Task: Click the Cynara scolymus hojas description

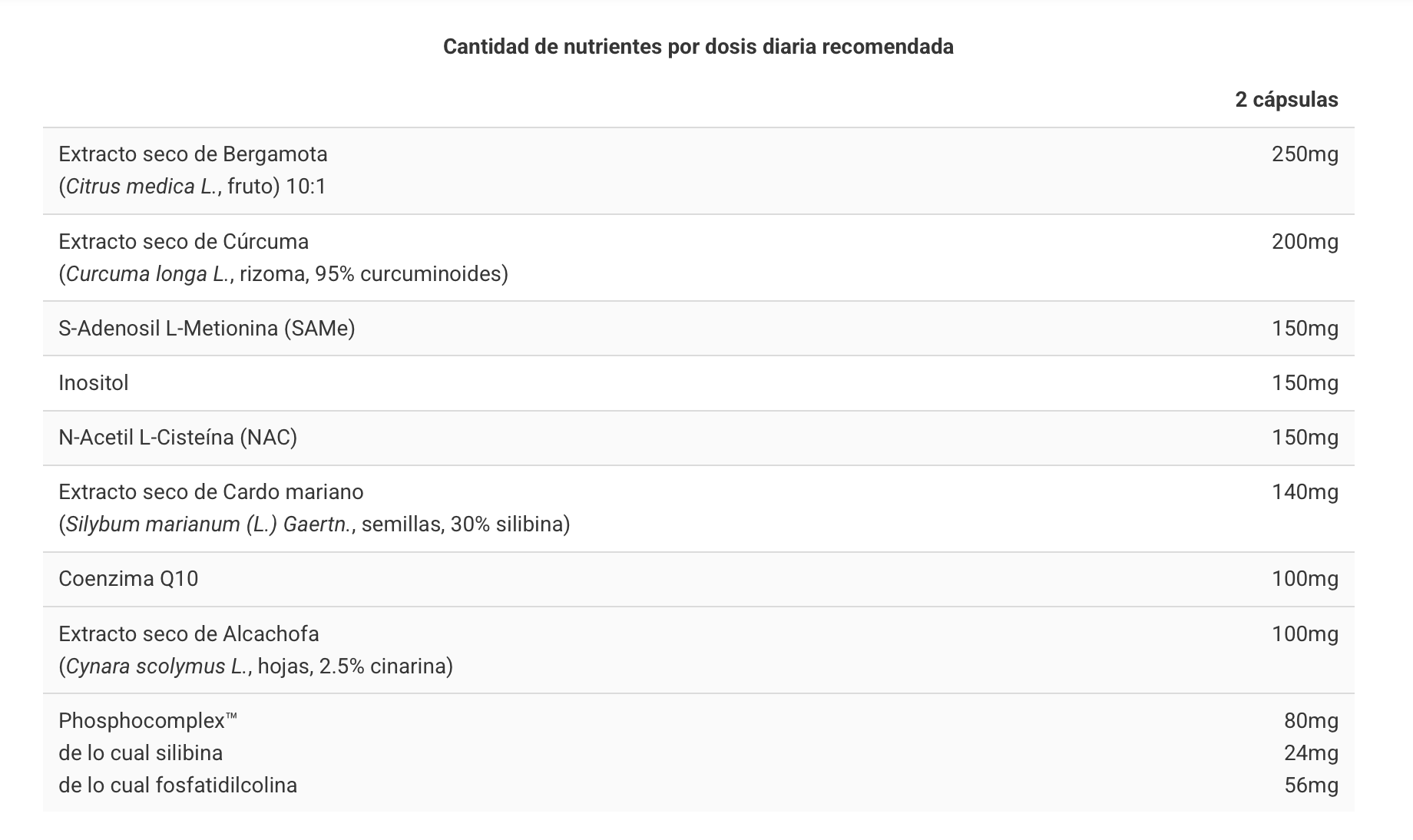Action: (256, 666)
